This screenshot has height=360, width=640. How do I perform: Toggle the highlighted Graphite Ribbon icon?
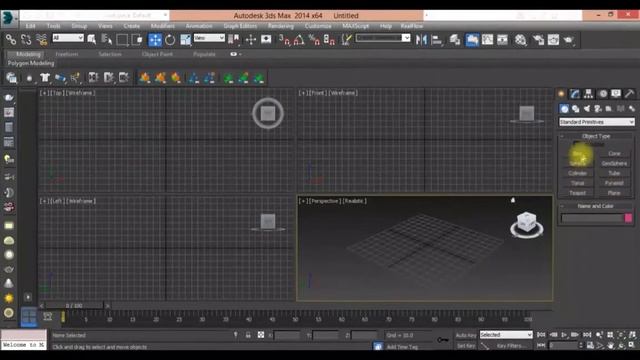[472, 40]
